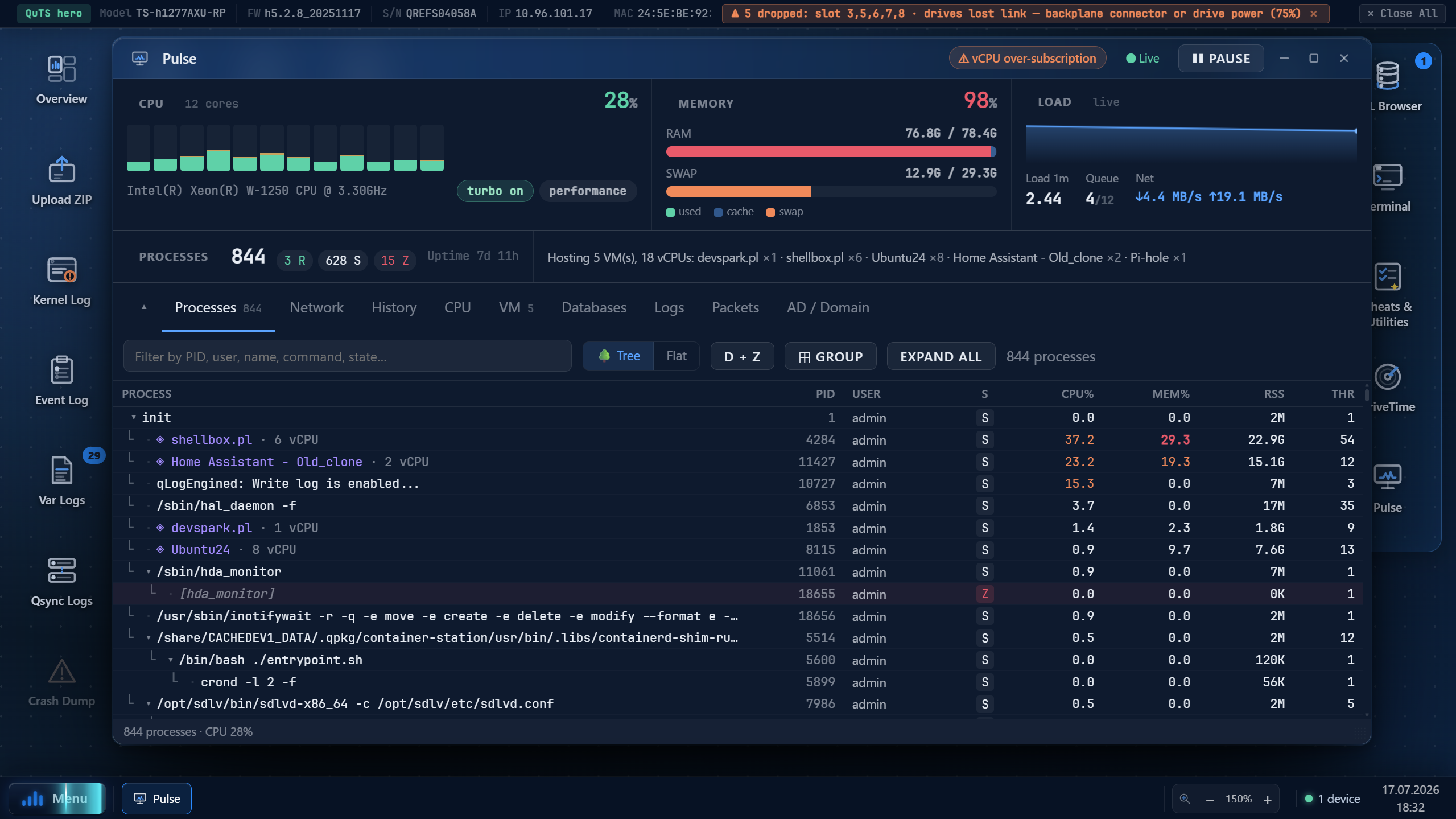Image resolution: width=1456 pixels, height=819 pixels.
Task: Switch to the VM tab
Action: click(516, 308)
